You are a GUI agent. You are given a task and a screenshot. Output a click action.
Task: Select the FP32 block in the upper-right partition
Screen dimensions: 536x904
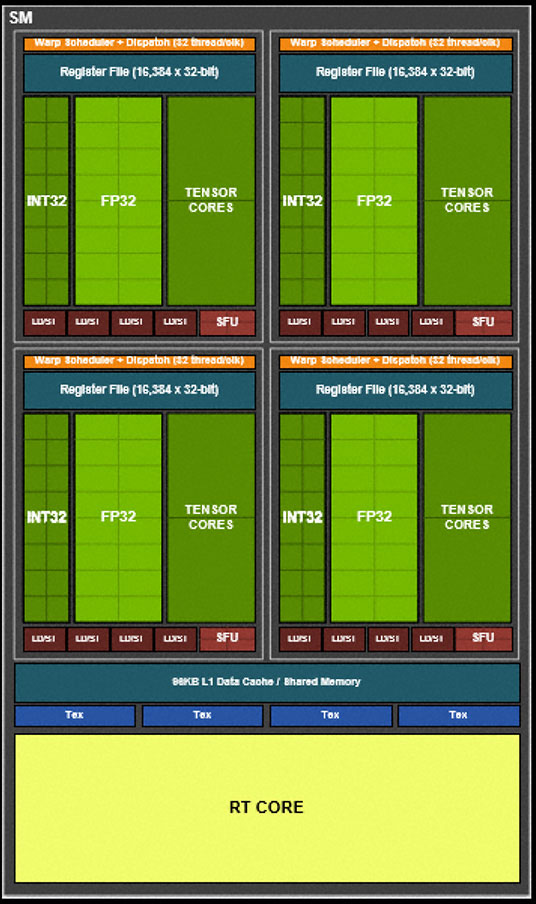click(x=374, y=201)
